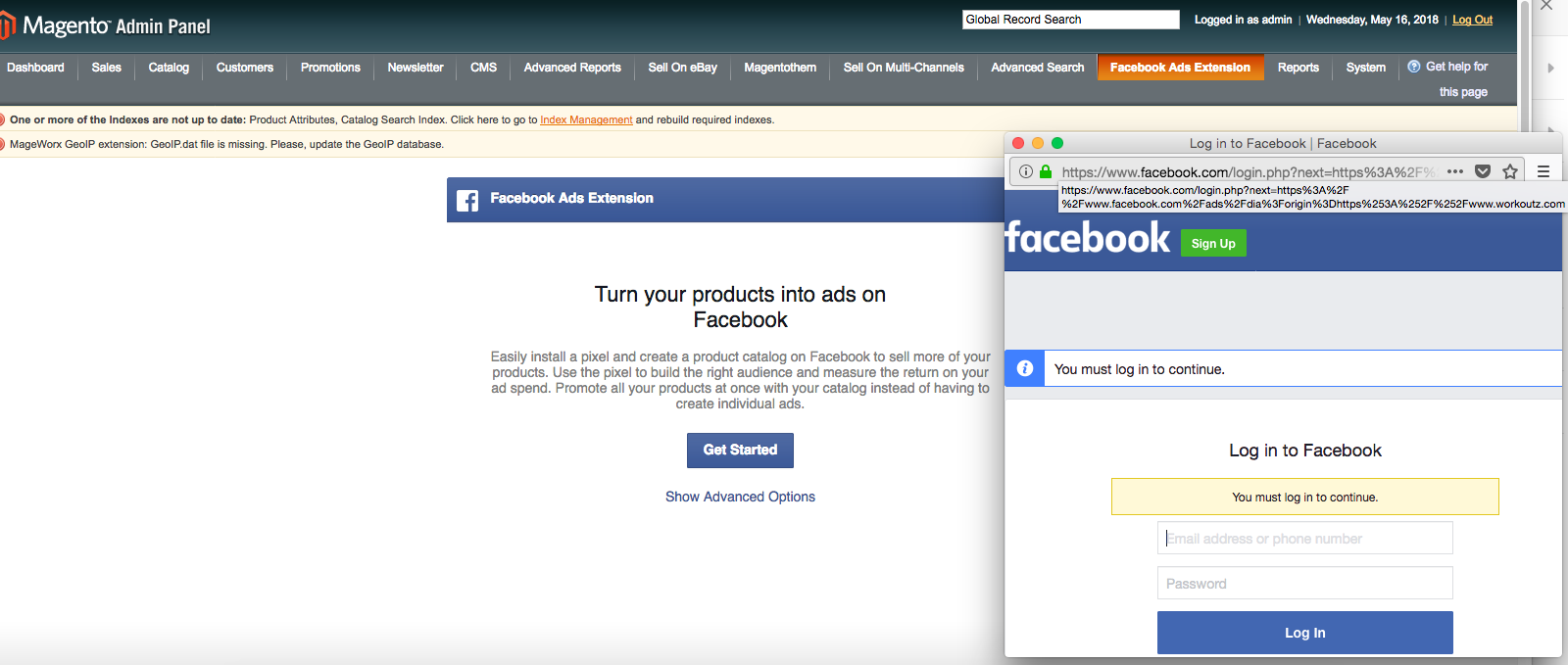Click the Facebook logo icon in extension header

coord(467,200)
